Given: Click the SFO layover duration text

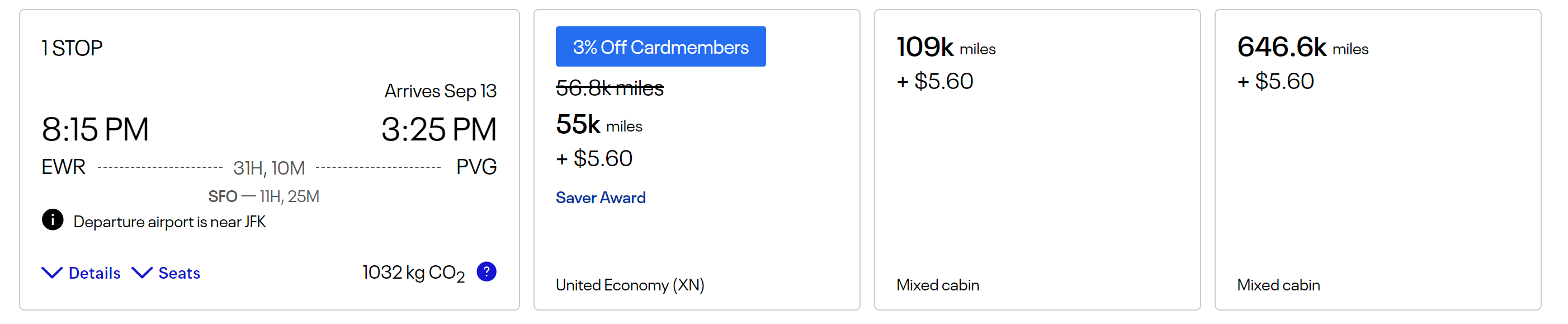Looking at the screenshot, I should [x=263, y=197].
